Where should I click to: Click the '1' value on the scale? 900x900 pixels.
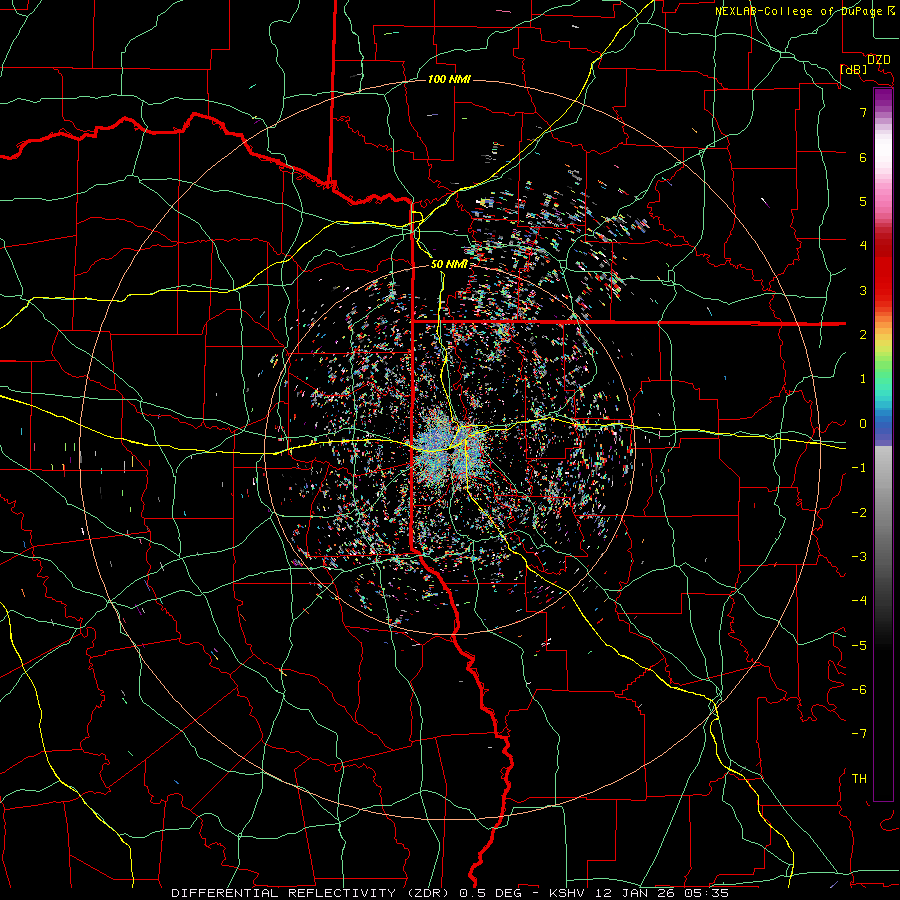(863, 379)
